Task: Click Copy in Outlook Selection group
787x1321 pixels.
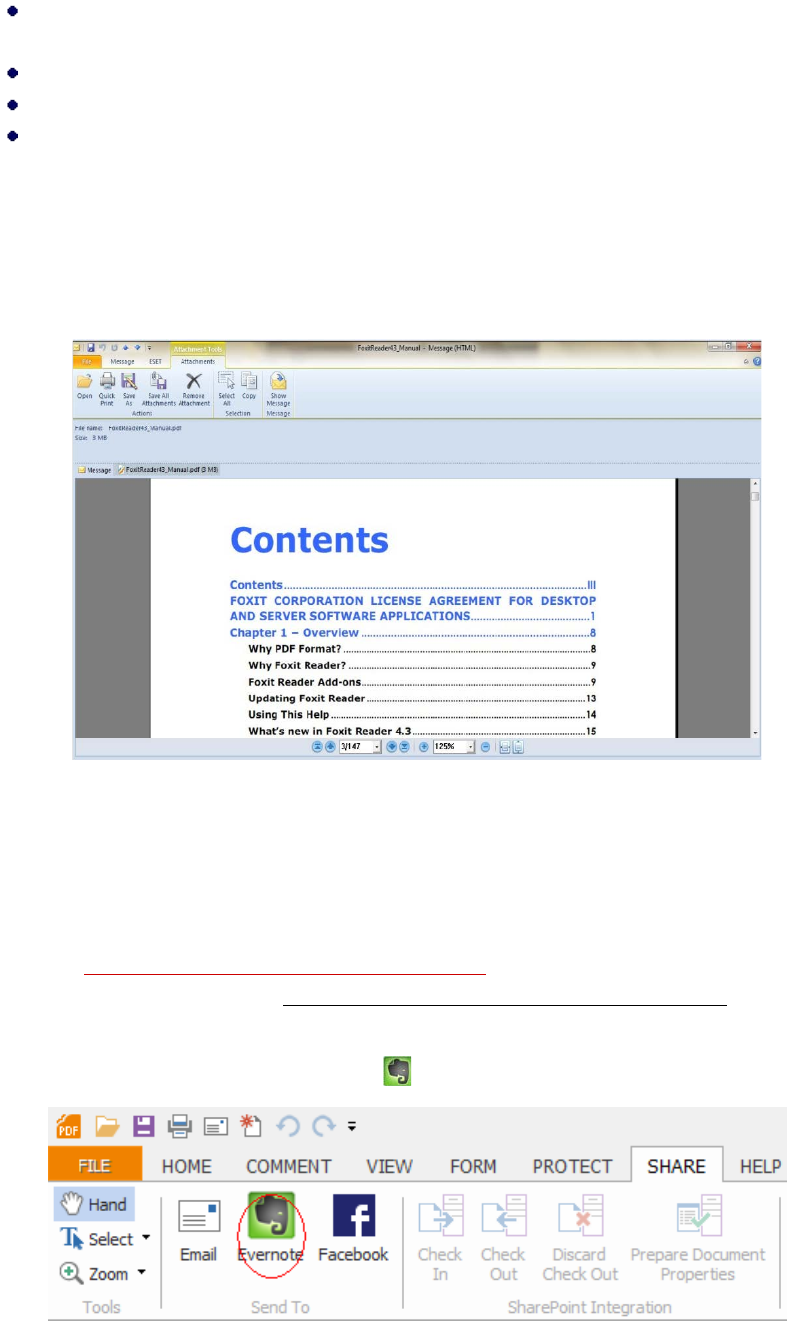Action: tap(249, 387)
